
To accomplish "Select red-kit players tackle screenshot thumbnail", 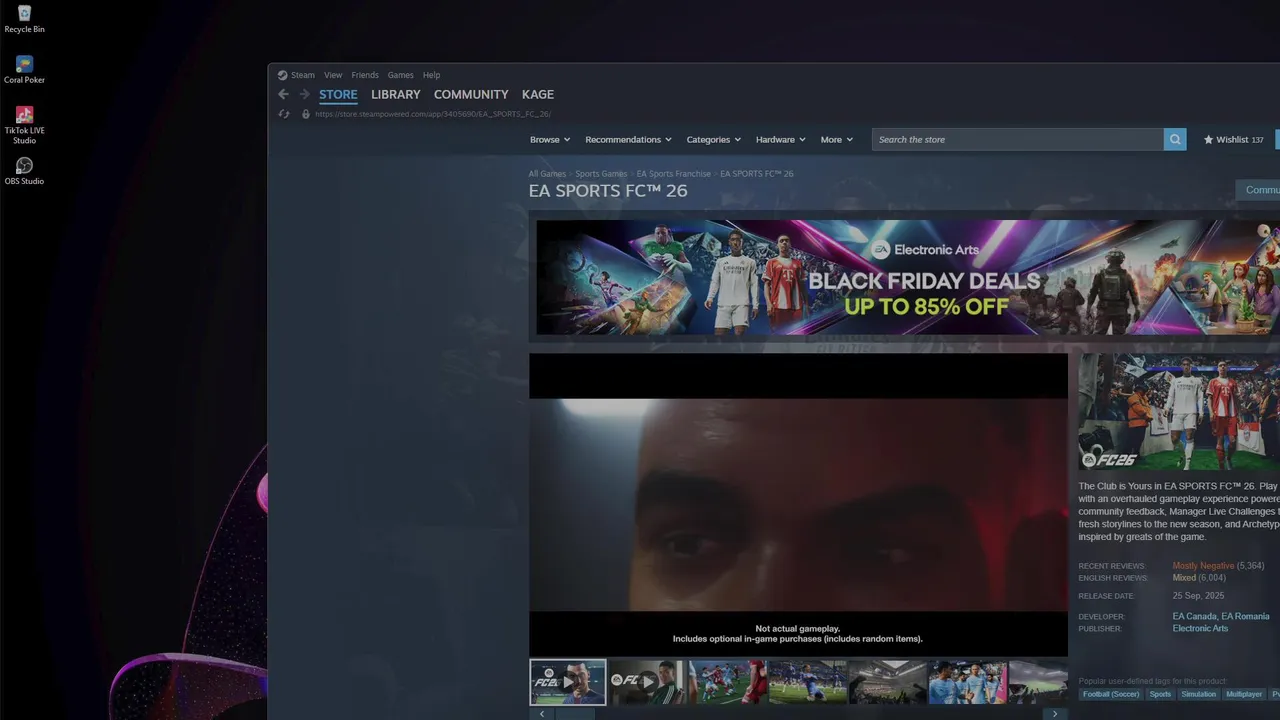I will [728, 682].
